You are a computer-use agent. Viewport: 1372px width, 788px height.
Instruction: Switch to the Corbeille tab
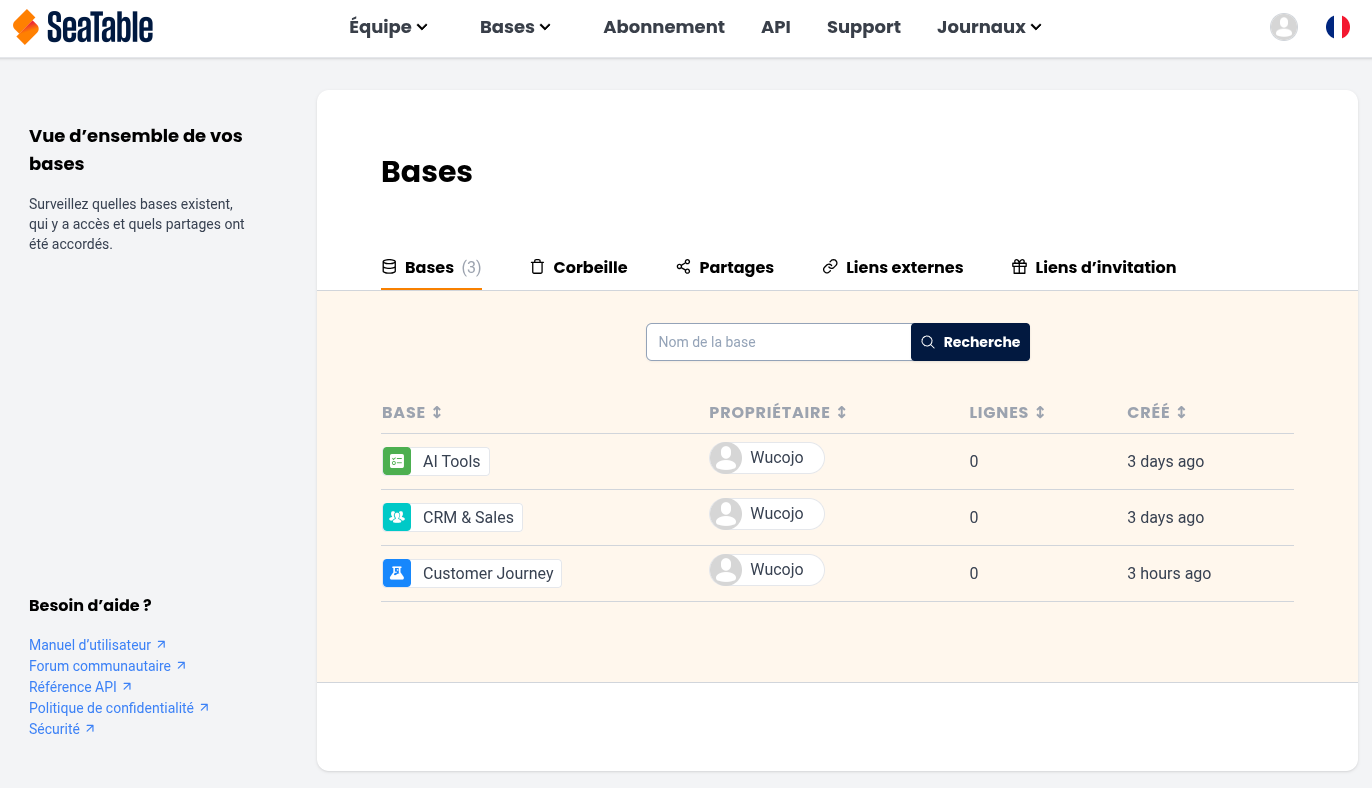click(x=579, y=267)
